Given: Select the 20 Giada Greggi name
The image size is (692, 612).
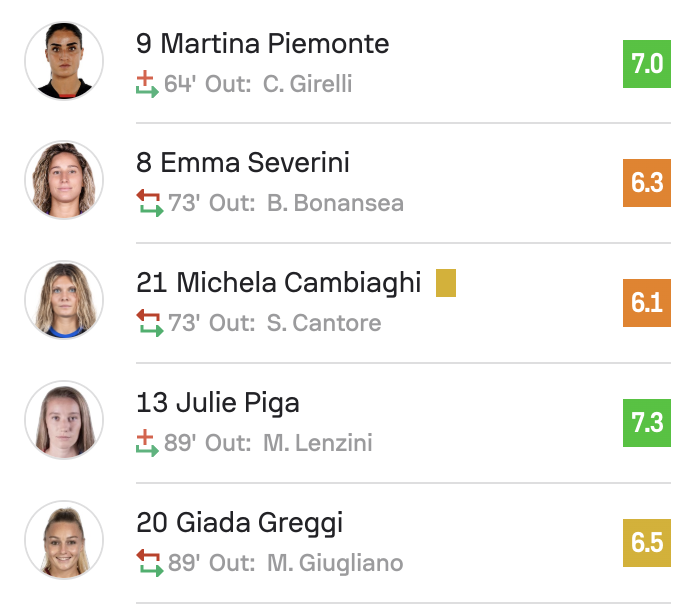Looking at the screenshot, I should [x=240, y=523].
